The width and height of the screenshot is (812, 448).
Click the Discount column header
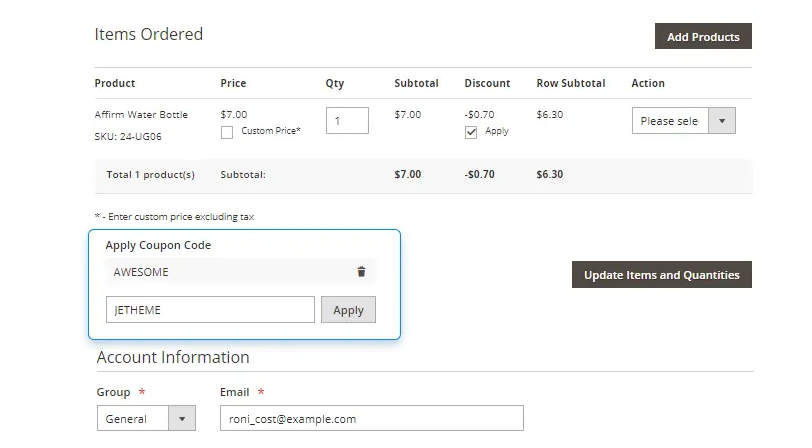tap(487, 83)
